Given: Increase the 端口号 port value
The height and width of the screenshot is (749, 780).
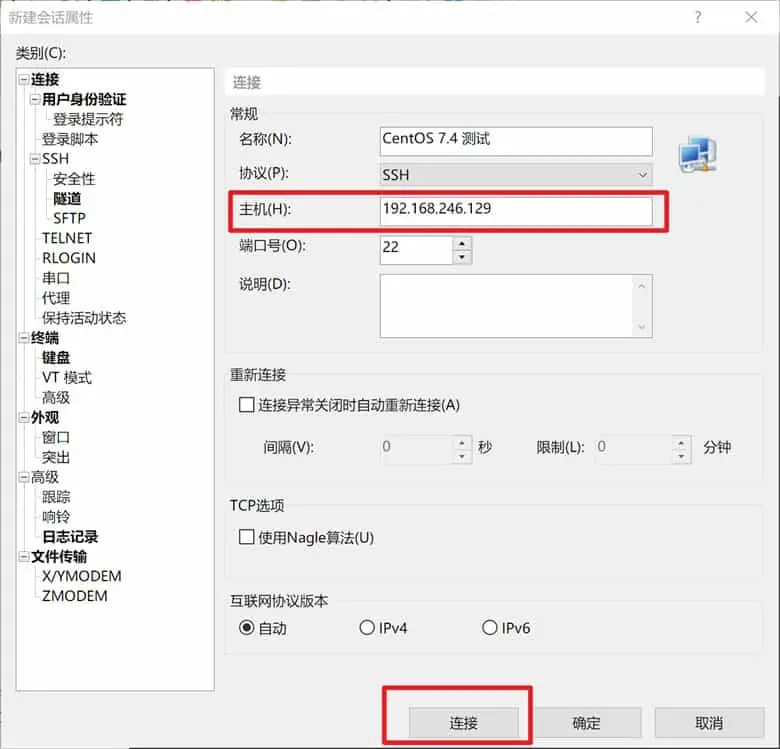Looking at the screenshot, I should pos(461,242).
